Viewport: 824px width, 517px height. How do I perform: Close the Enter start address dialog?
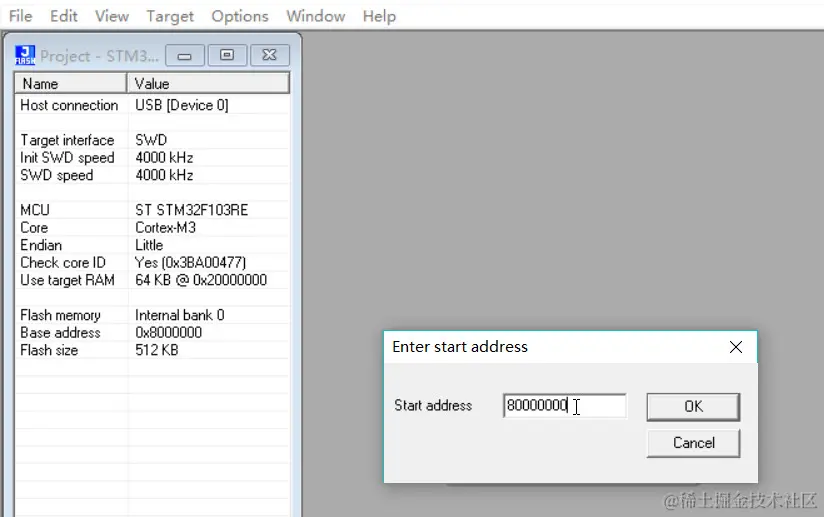pyautogui.click(x=736, y=347)
